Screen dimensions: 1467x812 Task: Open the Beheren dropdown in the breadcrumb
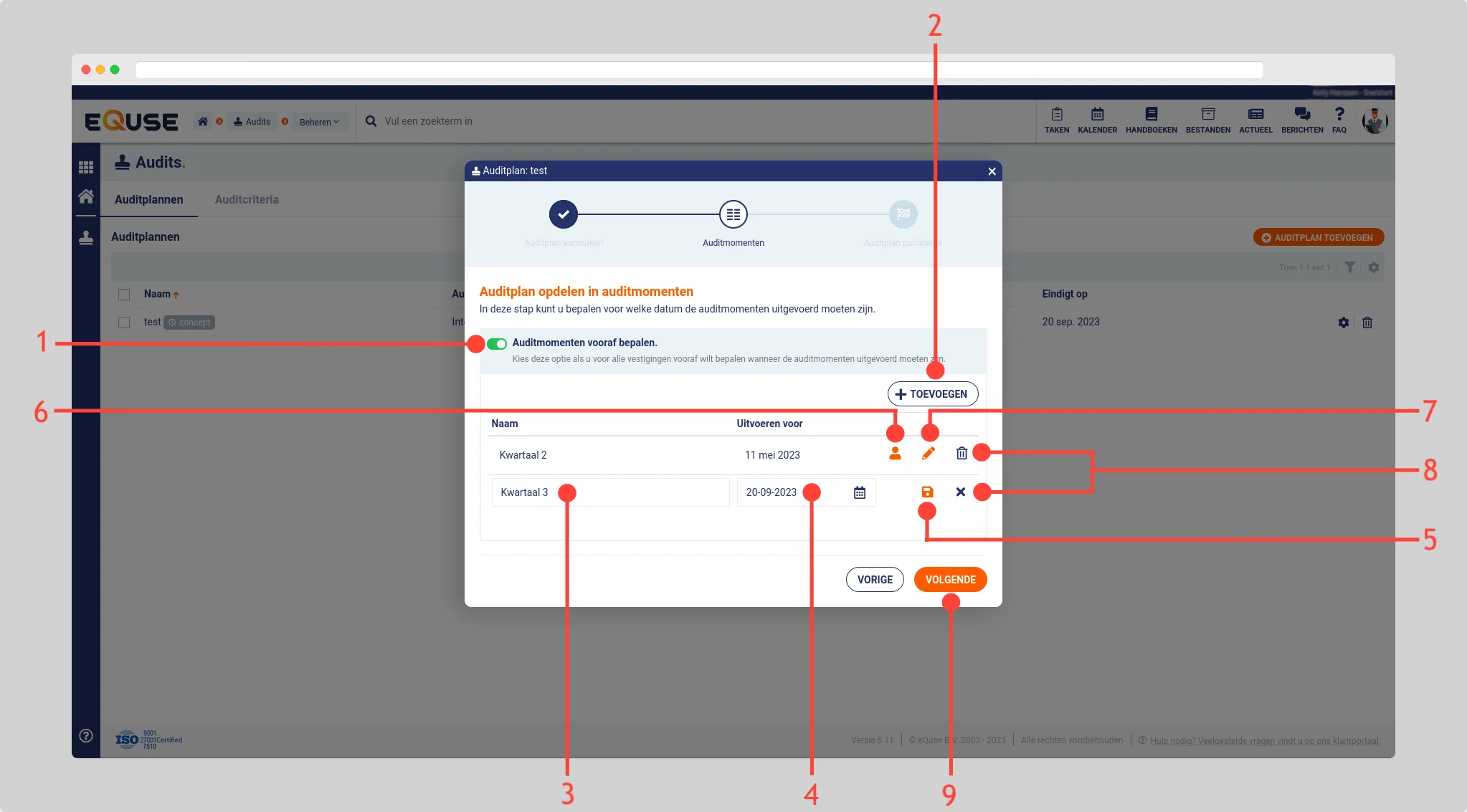pyautogui.click(x=319, y=122)
